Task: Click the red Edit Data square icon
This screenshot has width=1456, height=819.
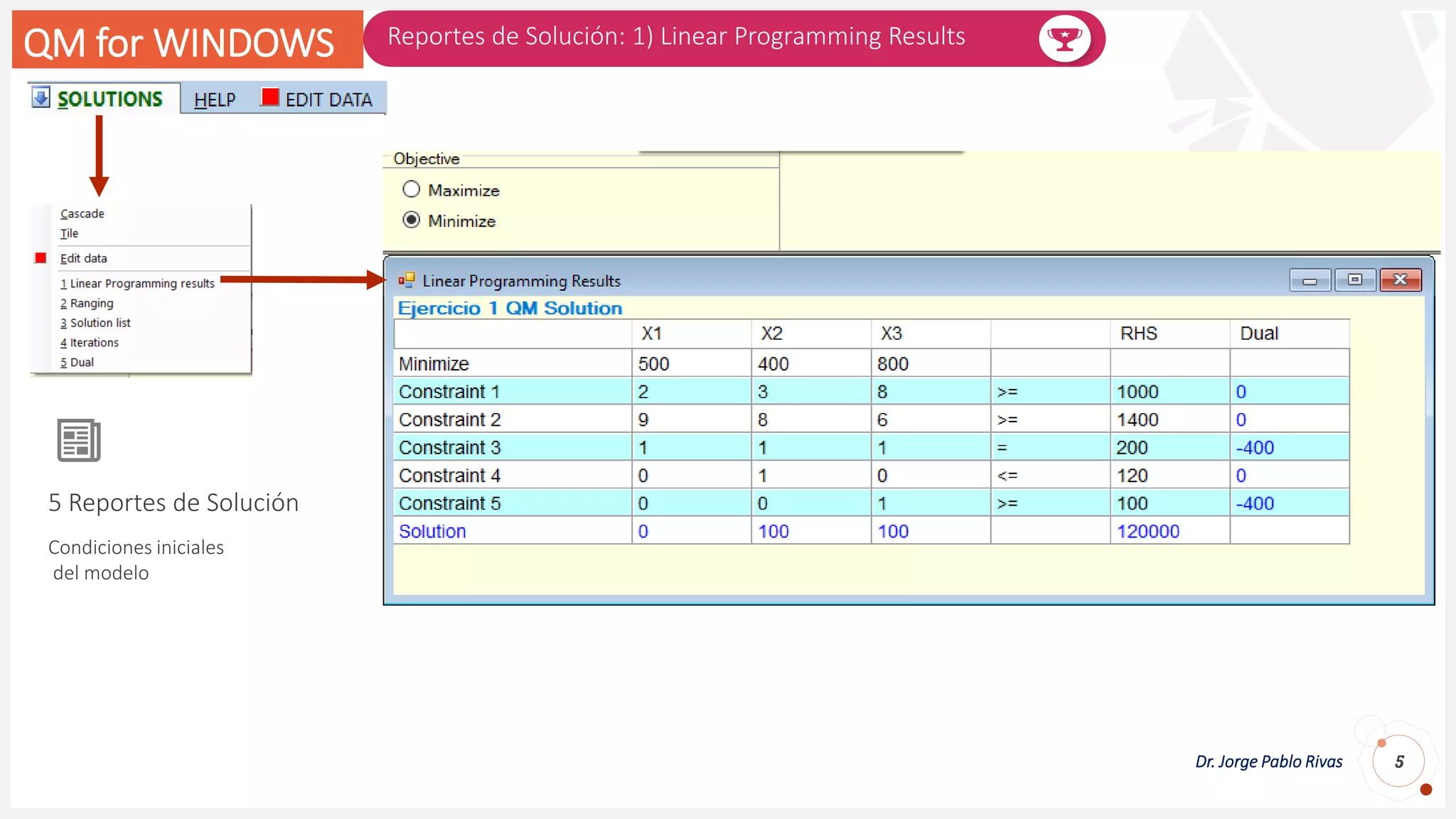Action: pos(269,97)
